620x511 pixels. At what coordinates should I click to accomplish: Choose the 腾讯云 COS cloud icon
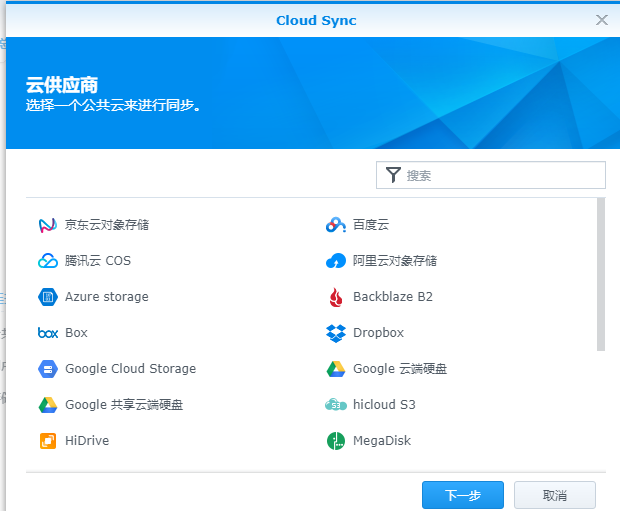(48, 261)
